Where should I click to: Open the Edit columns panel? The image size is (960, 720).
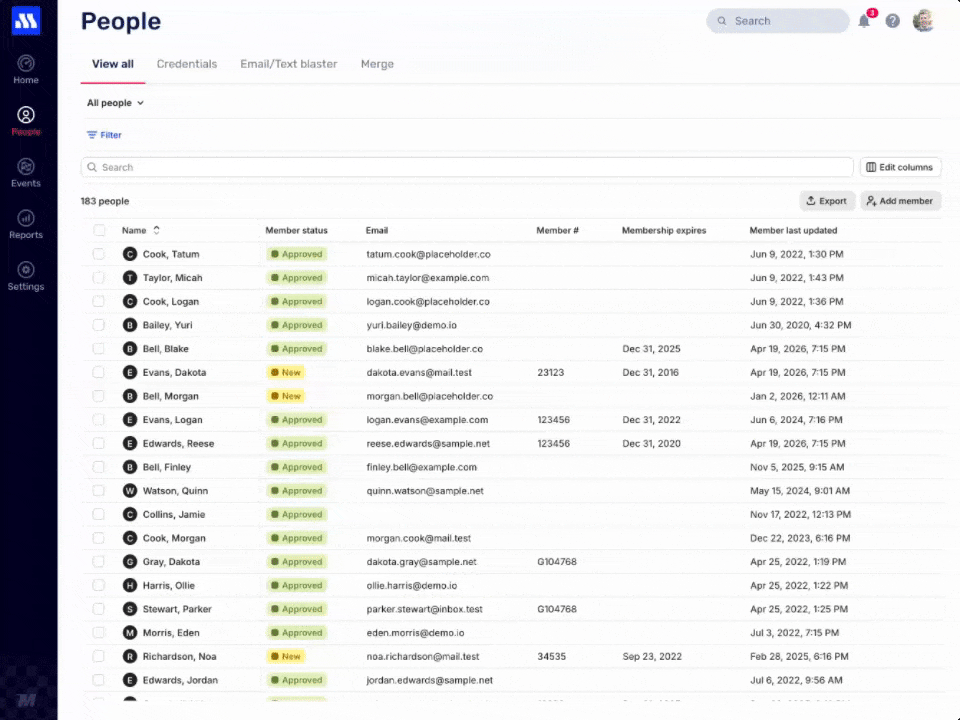(x=899, y=167)
